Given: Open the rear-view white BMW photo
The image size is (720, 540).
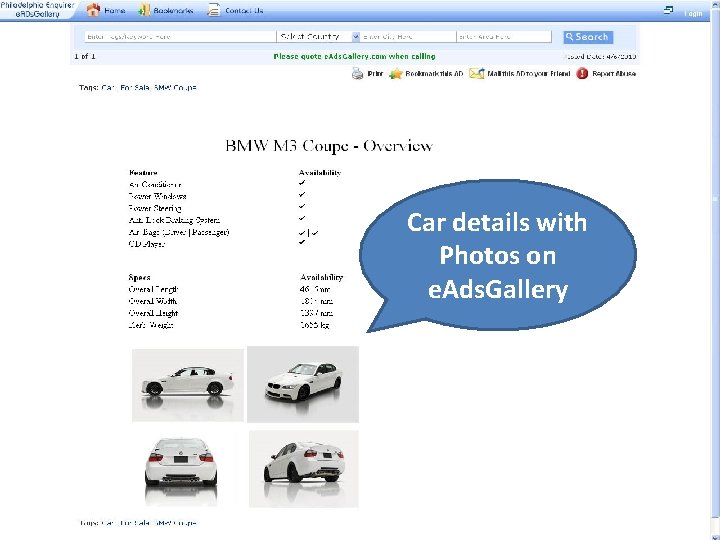Looking at the screenshot, I should click(181, 469).
